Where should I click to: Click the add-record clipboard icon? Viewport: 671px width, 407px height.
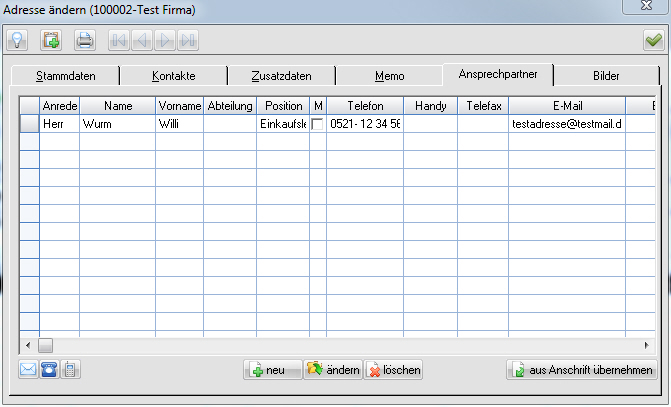[51, 40]
